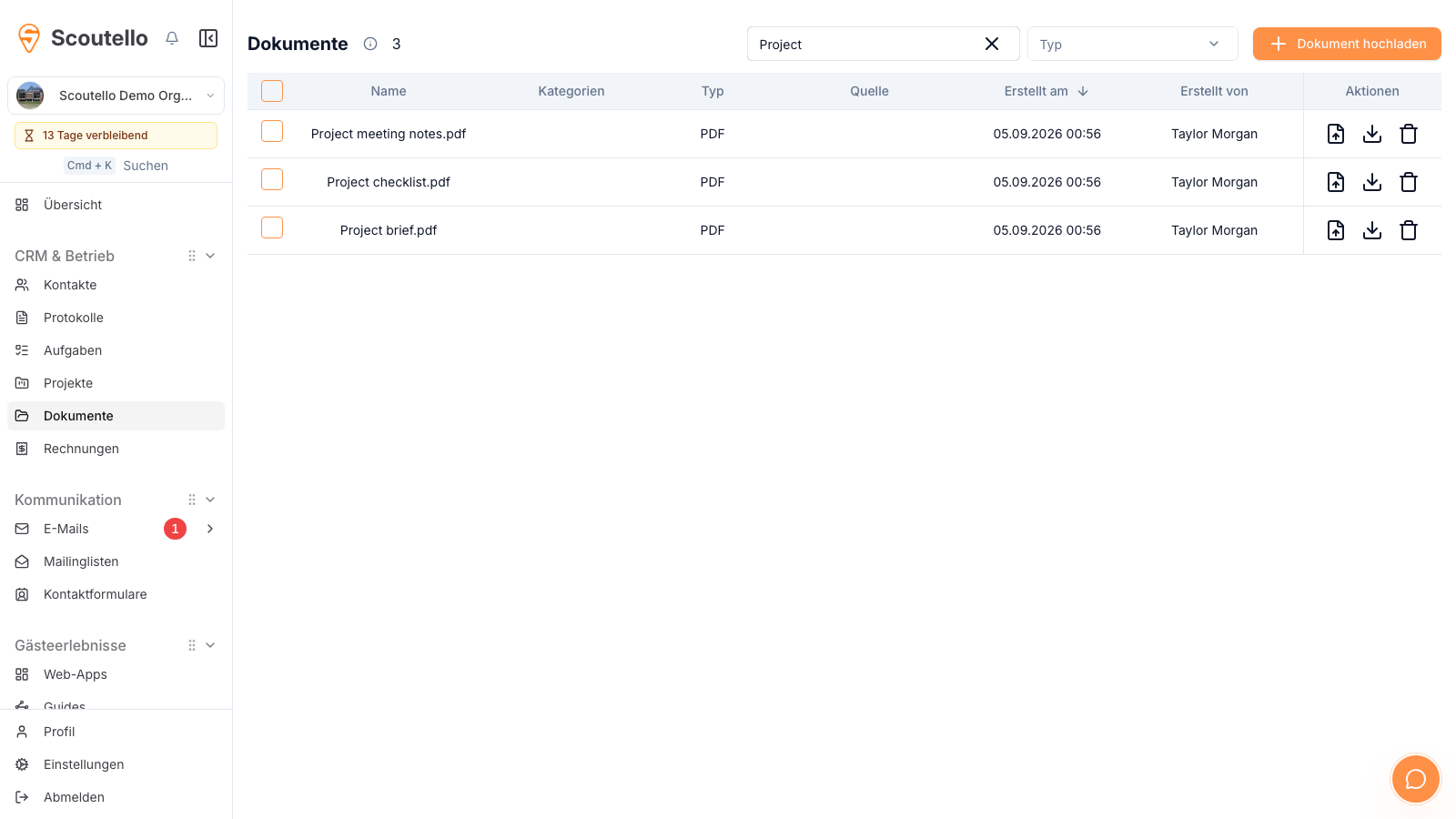Sort by the Erstellt von column header
The width and height of the screenshot is (1456, 819).
(1214, 91)
